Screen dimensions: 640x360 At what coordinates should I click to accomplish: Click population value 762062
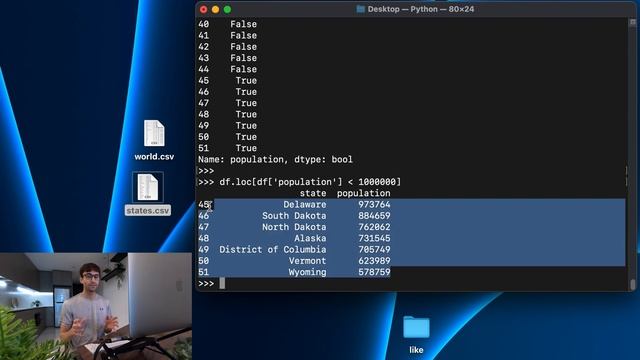click(x=374, y=227)
